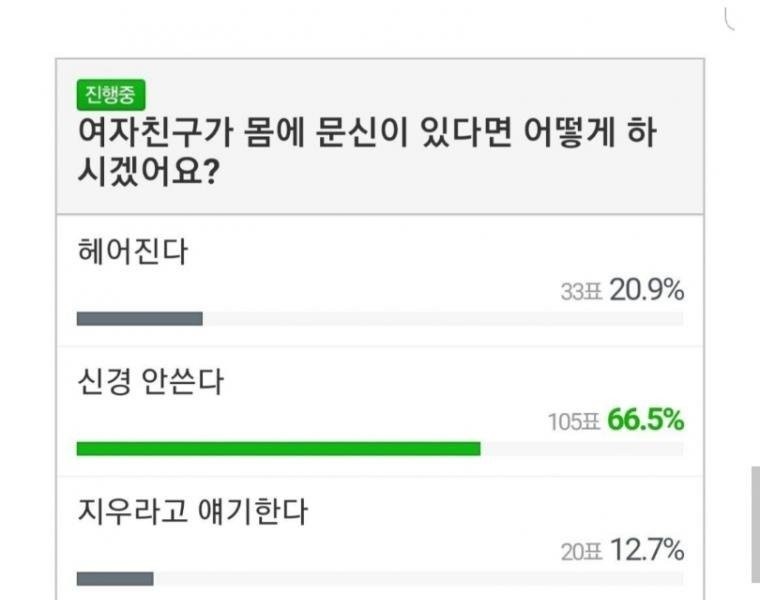This screenshot has height=600, width=760.
Task: Click the 105표 vote count
Action: point(572,422)
